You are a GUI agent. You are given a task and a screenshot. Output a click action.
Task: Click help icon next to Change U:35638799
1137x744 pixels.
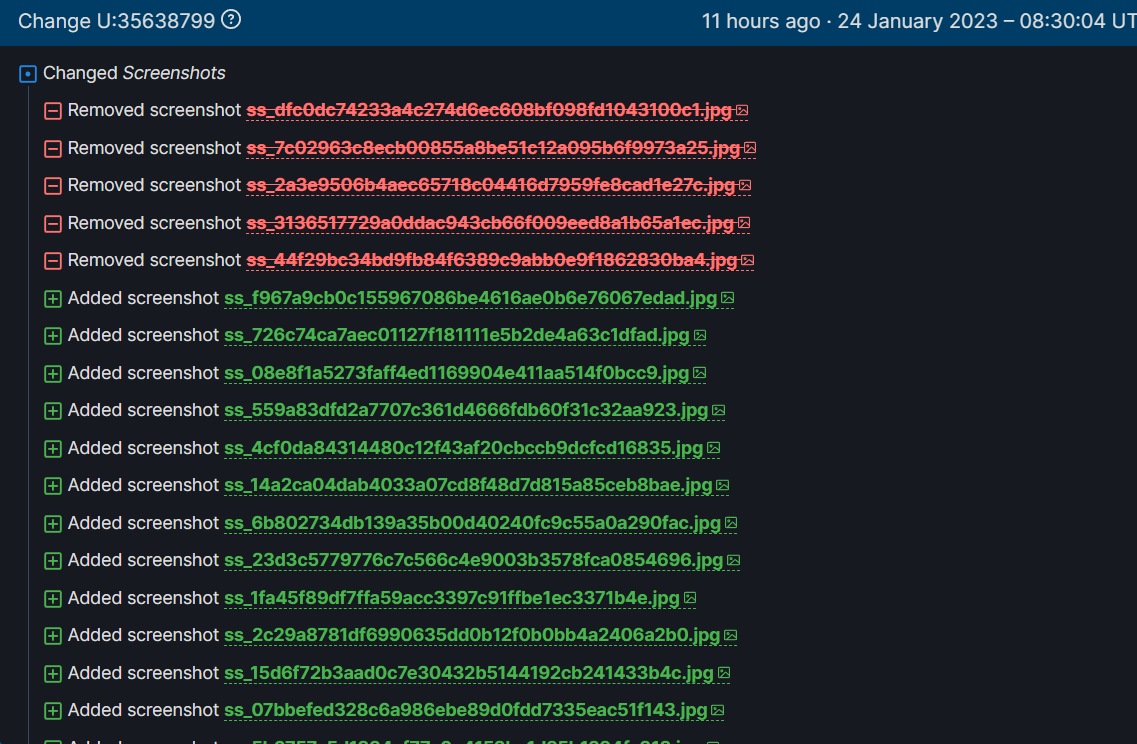231,20
